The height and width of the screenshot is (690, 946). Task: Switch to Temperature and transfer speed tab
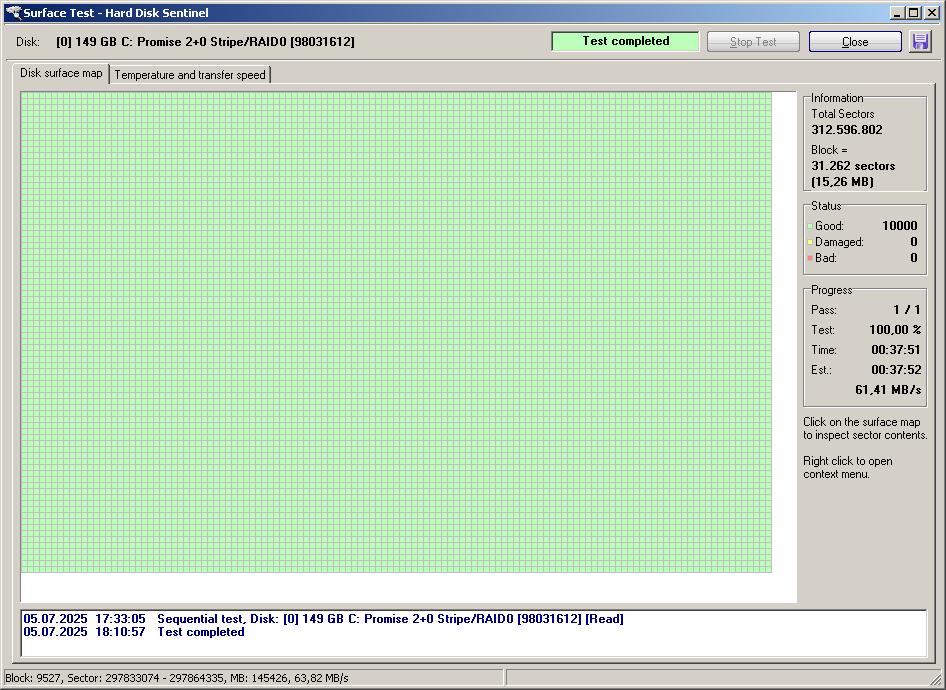point(190,75)
